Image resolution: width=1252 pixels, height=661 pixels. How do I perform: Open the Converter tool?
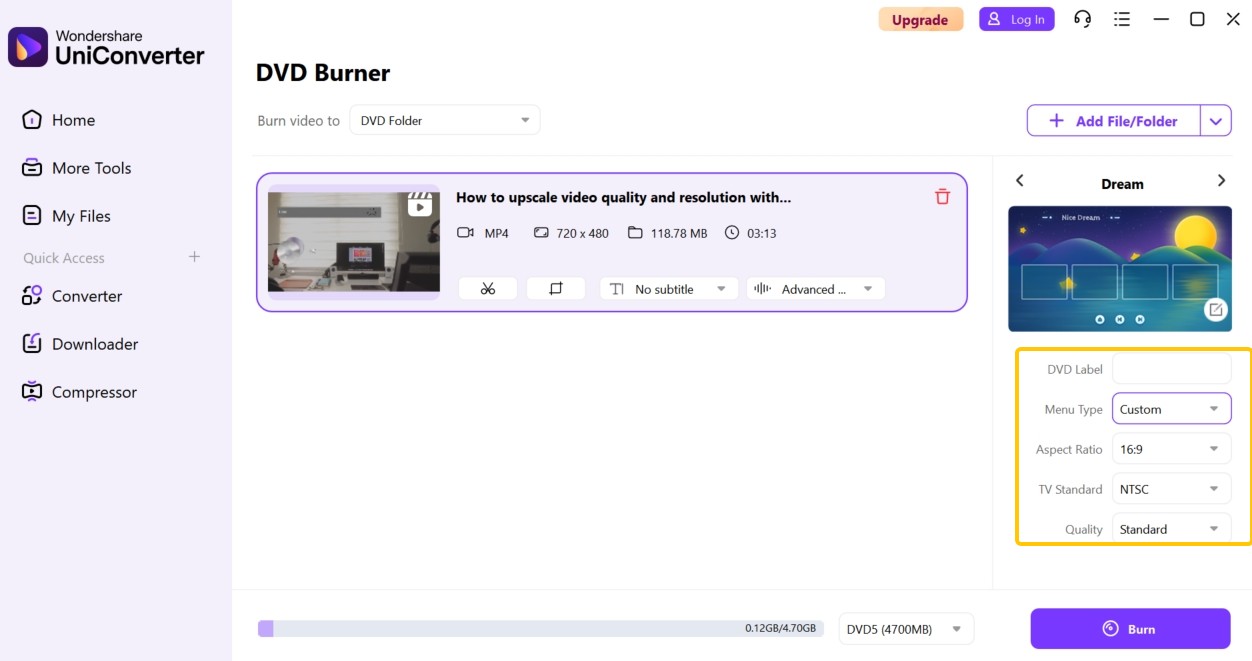tap(87, 296)
